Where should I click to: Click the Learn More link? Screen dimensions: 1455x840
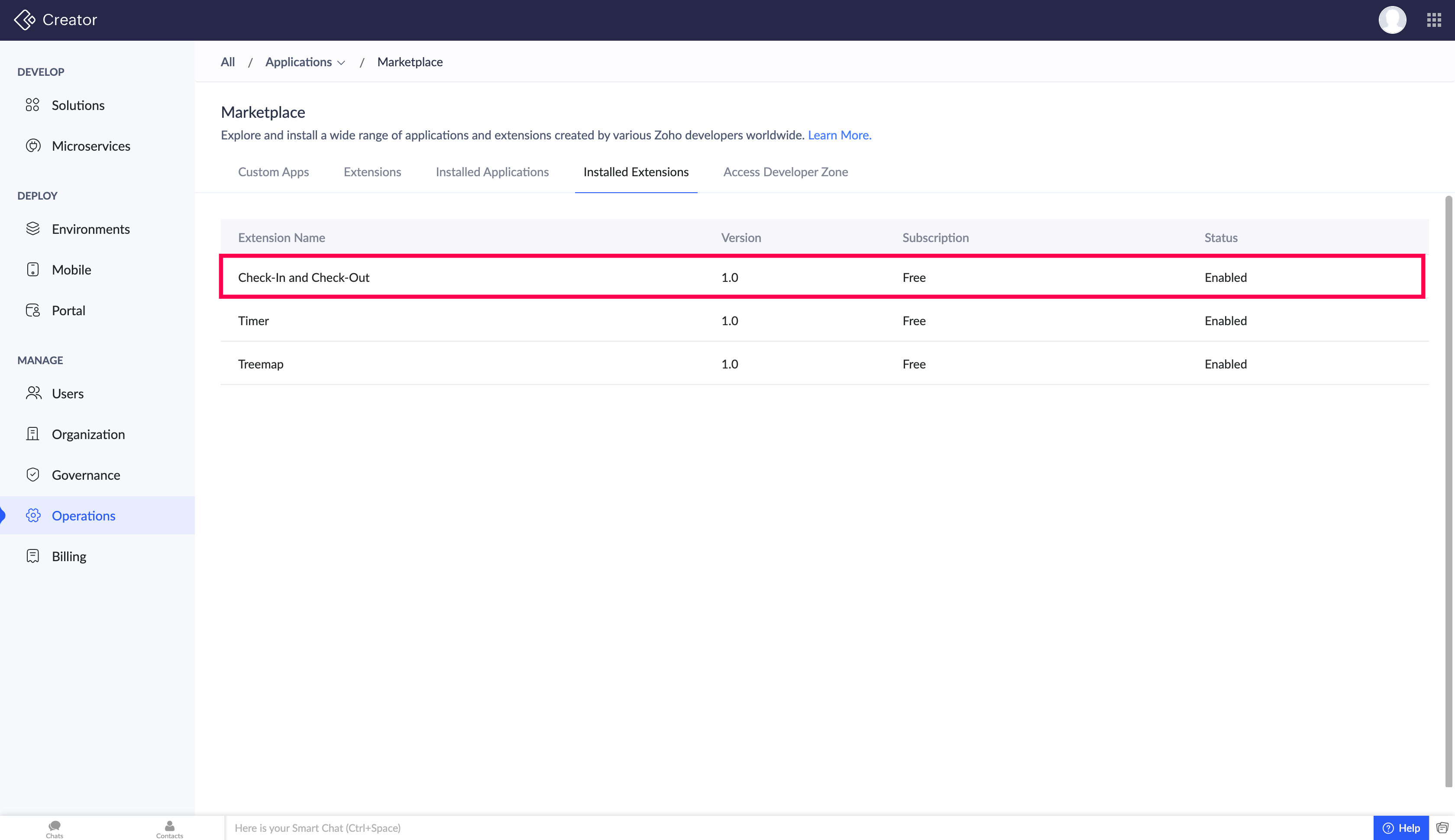click(x=839, y=135)
